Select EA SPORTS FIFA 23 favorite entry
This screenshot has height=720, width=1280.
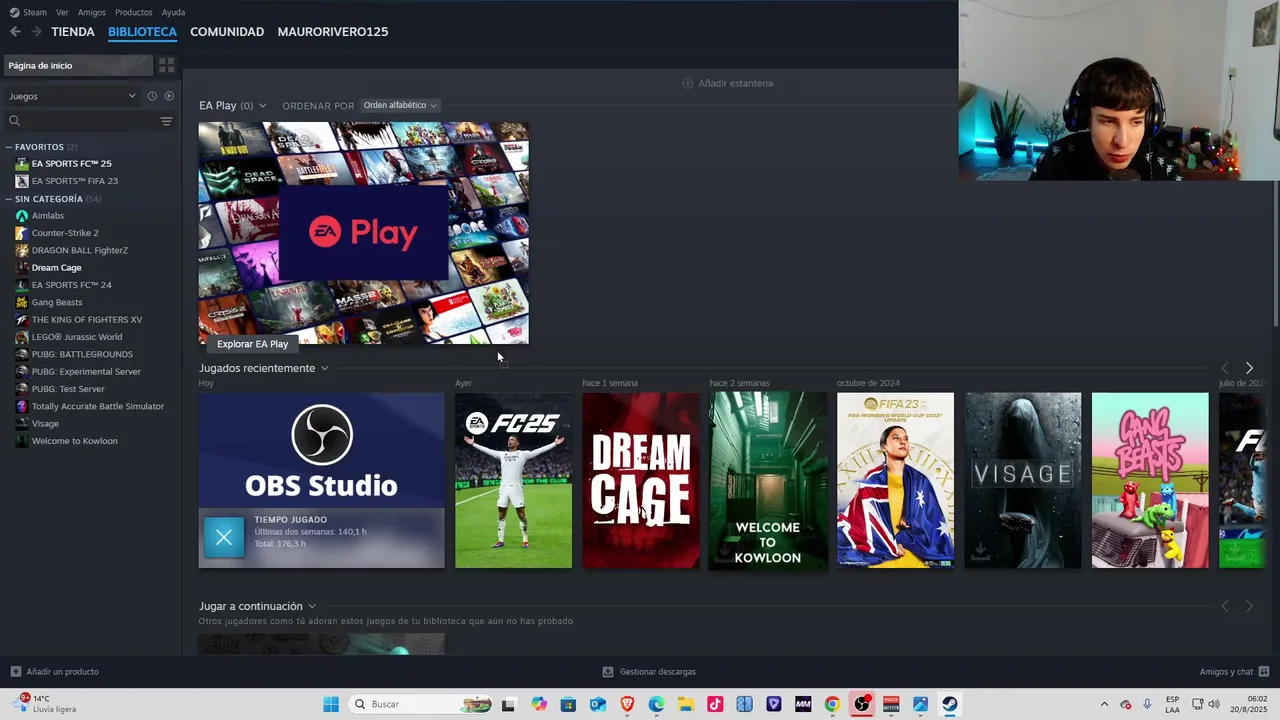coord(74,181)
